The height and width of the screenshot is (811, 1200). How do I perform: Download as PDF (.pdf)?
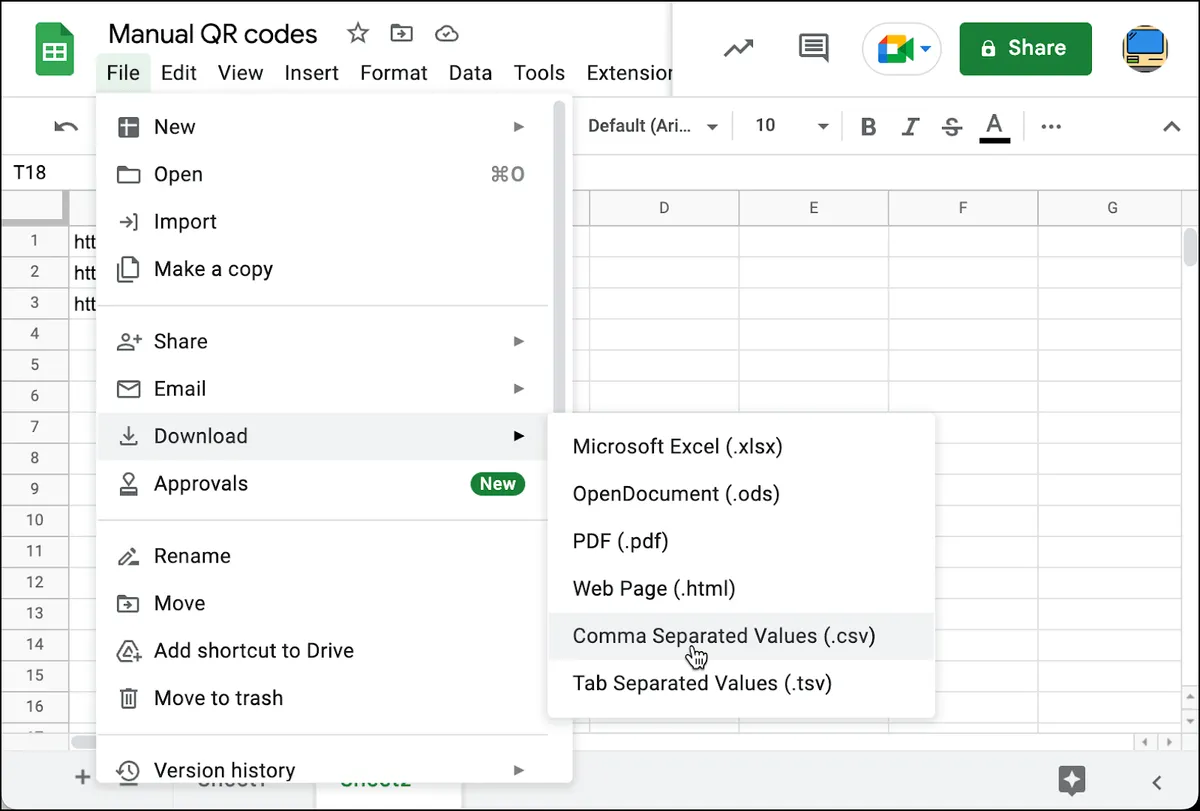point(741,541)
